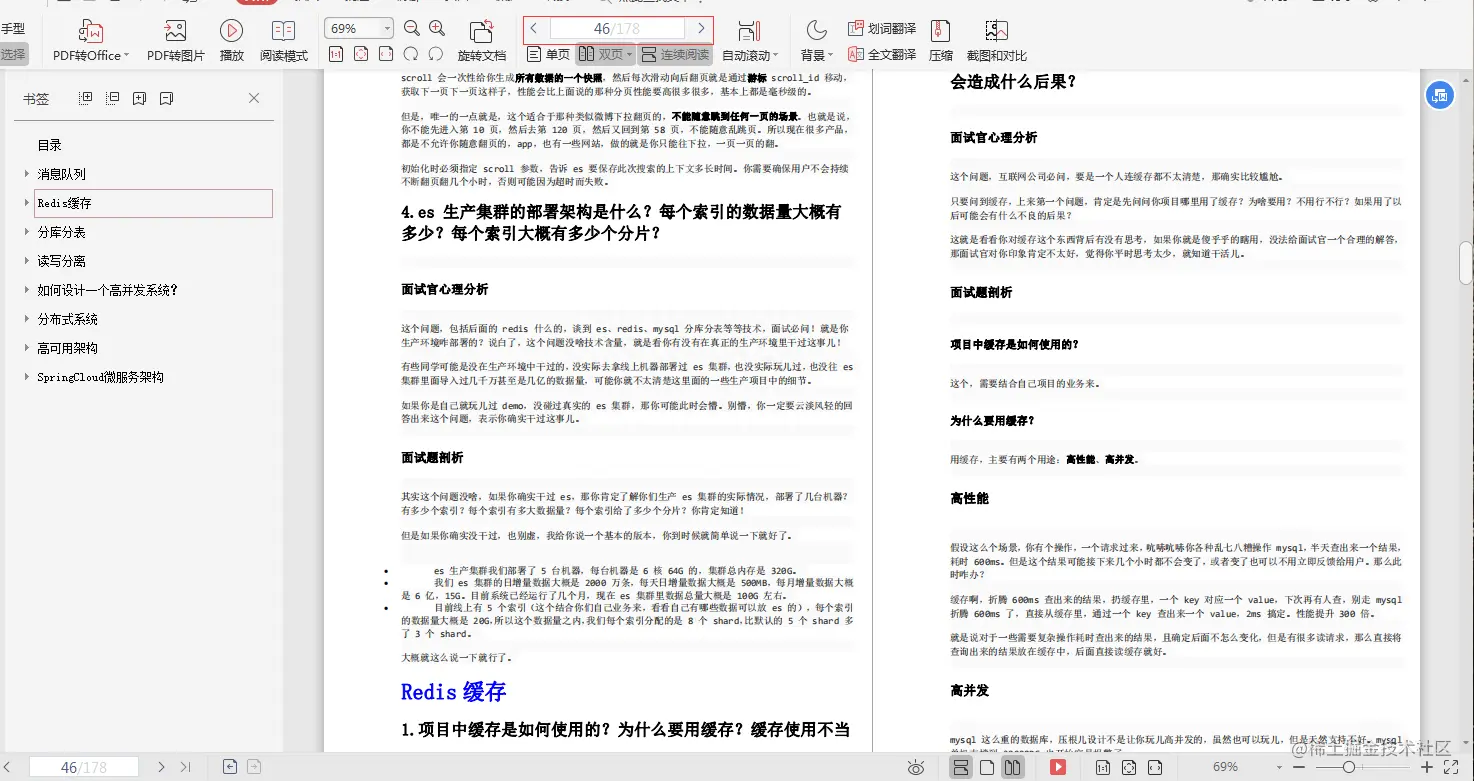Go to previous page in top toolbar
The height and width of the screenshot is (781, 1474).
pyautogui.click(x=535, y=29)
